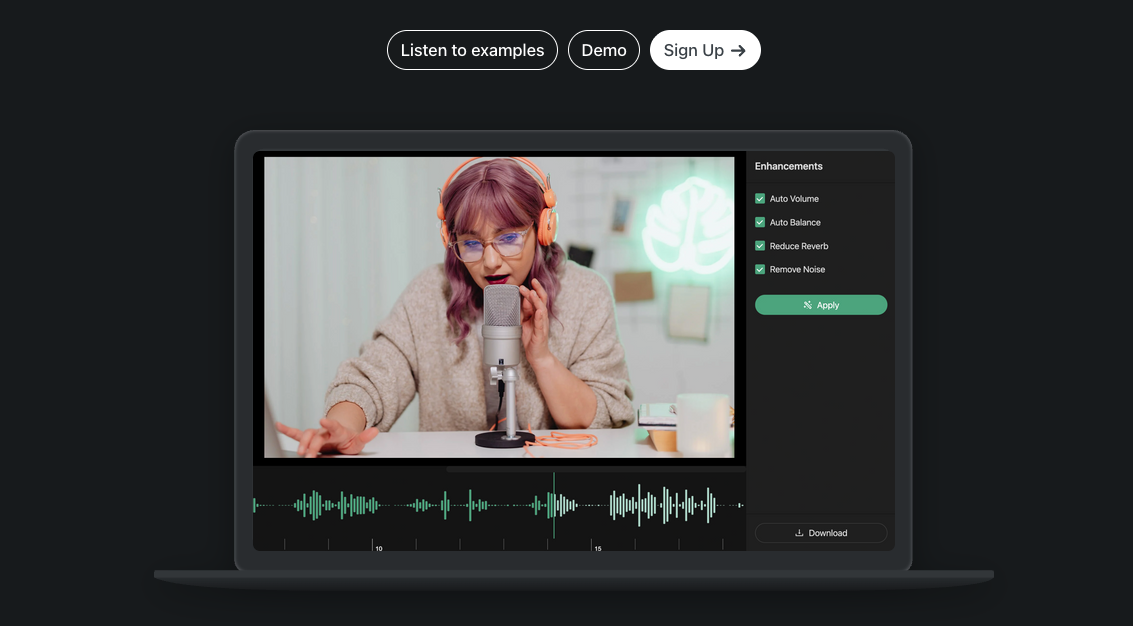Image resolution: width=1133 pixels, height=626 pixels.
Task: Click Sign Up to register
Action: (x=705, y=49)
